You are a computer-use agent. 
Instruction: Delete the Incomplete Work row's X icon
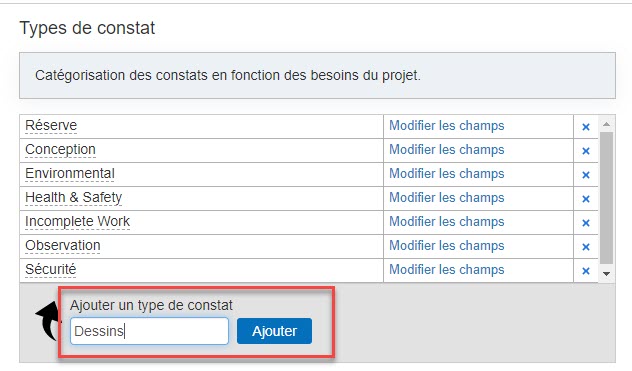tap(586, 223)
